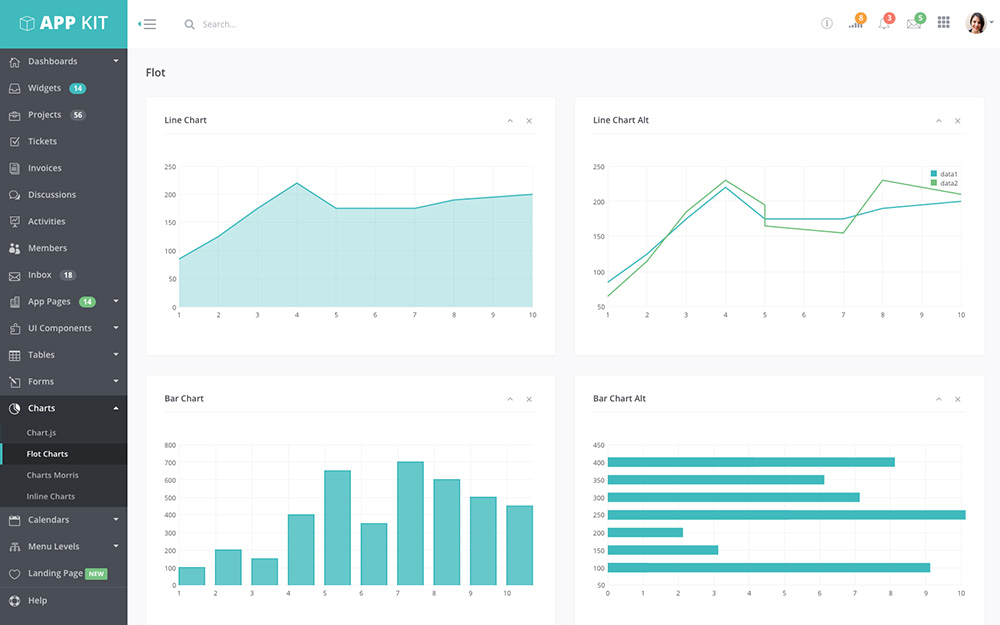
Task: Go to the Invoices page
Action: (x=45, y=168)
